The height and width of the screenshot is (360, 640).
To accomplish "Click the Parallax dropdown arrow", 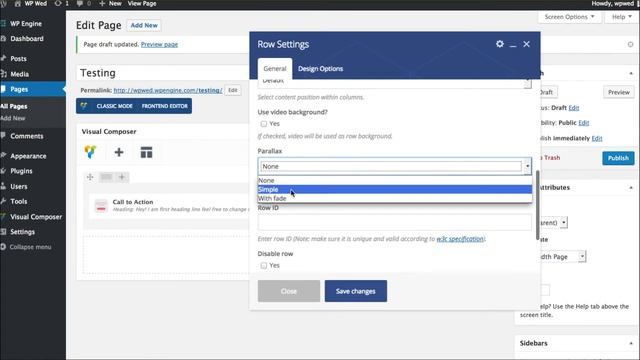I will coord(527,166).
